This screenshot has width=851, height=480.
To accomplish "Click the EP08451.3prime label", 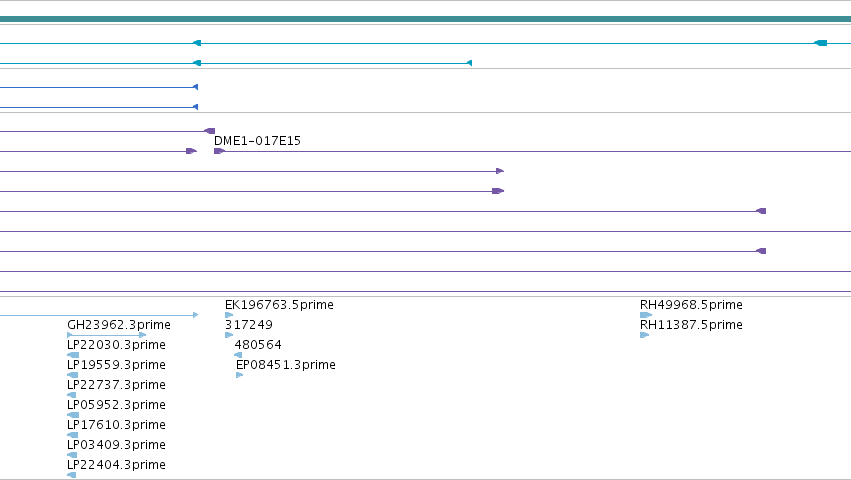I will pyautogui.click(x=285, y=365).
